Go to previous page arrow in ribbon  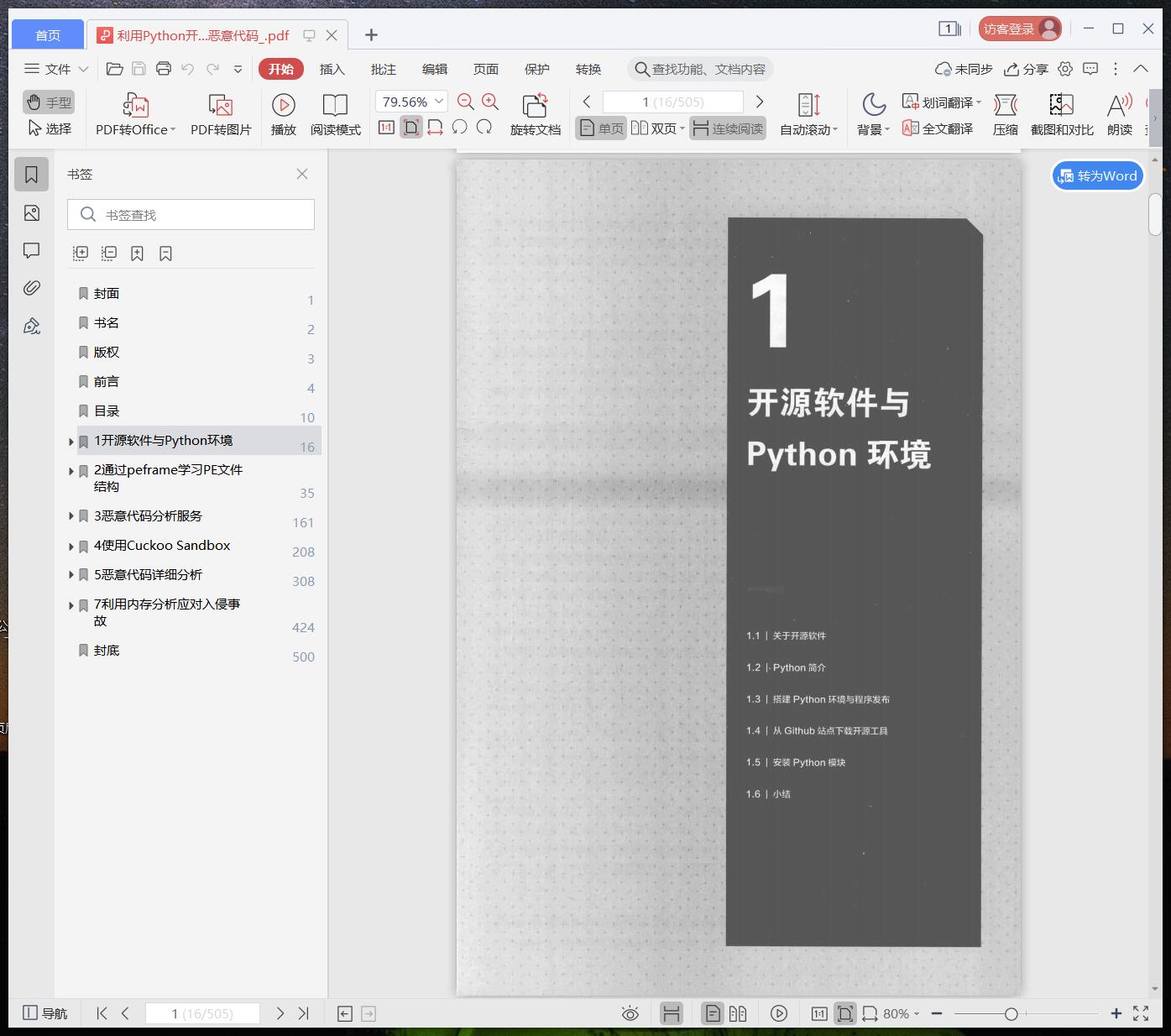(587, 102)
